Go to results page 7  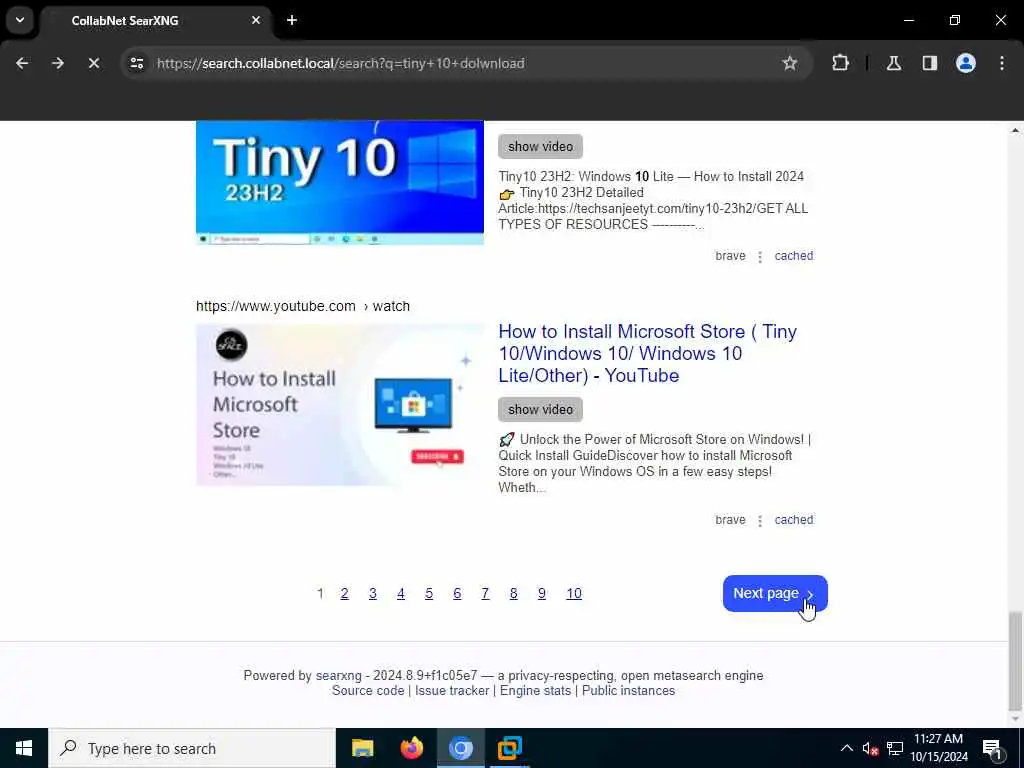pyautogui.click(x=485, y=594)
